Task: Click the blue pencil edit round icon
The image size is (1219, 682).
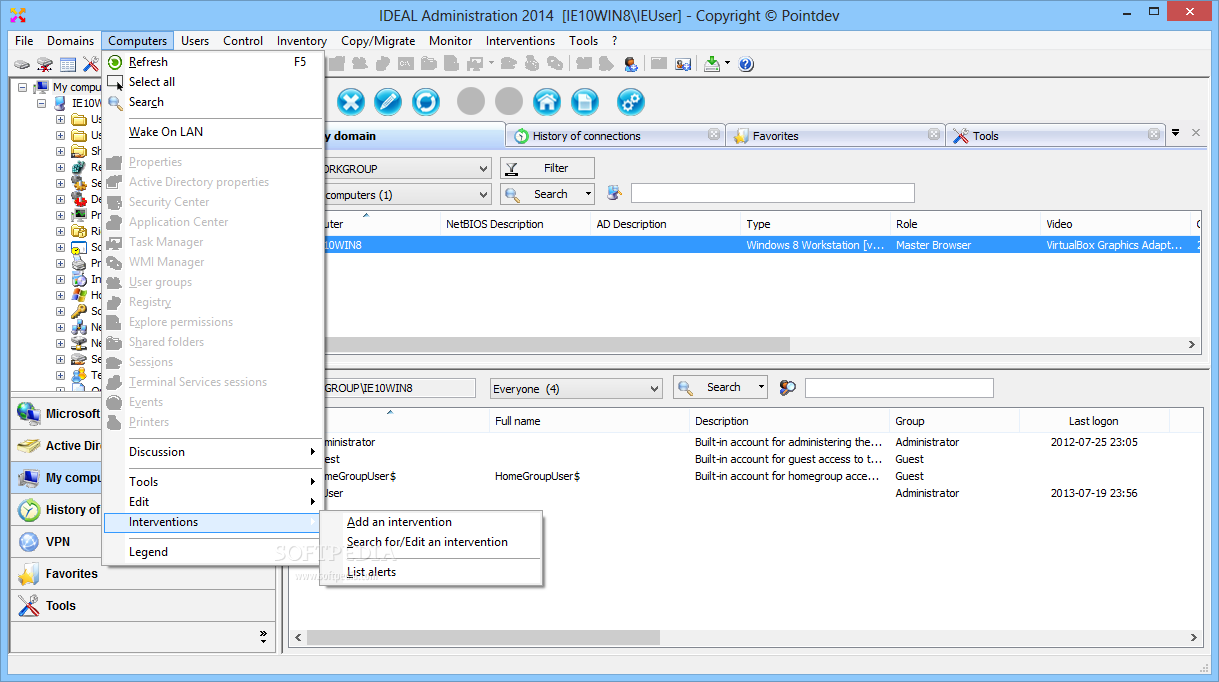Action: (388, 101)
